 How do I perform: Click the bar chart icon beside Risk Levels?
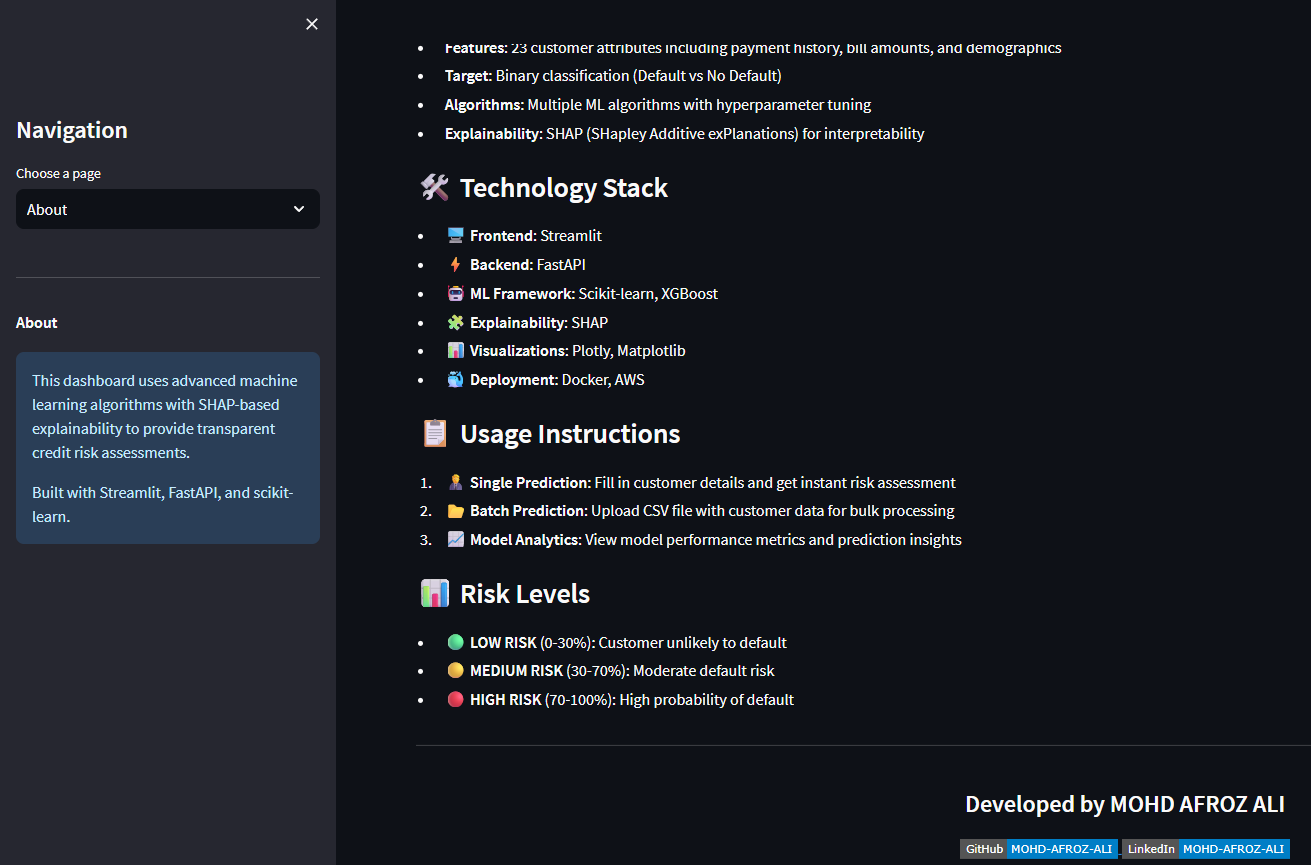[435, 594]
